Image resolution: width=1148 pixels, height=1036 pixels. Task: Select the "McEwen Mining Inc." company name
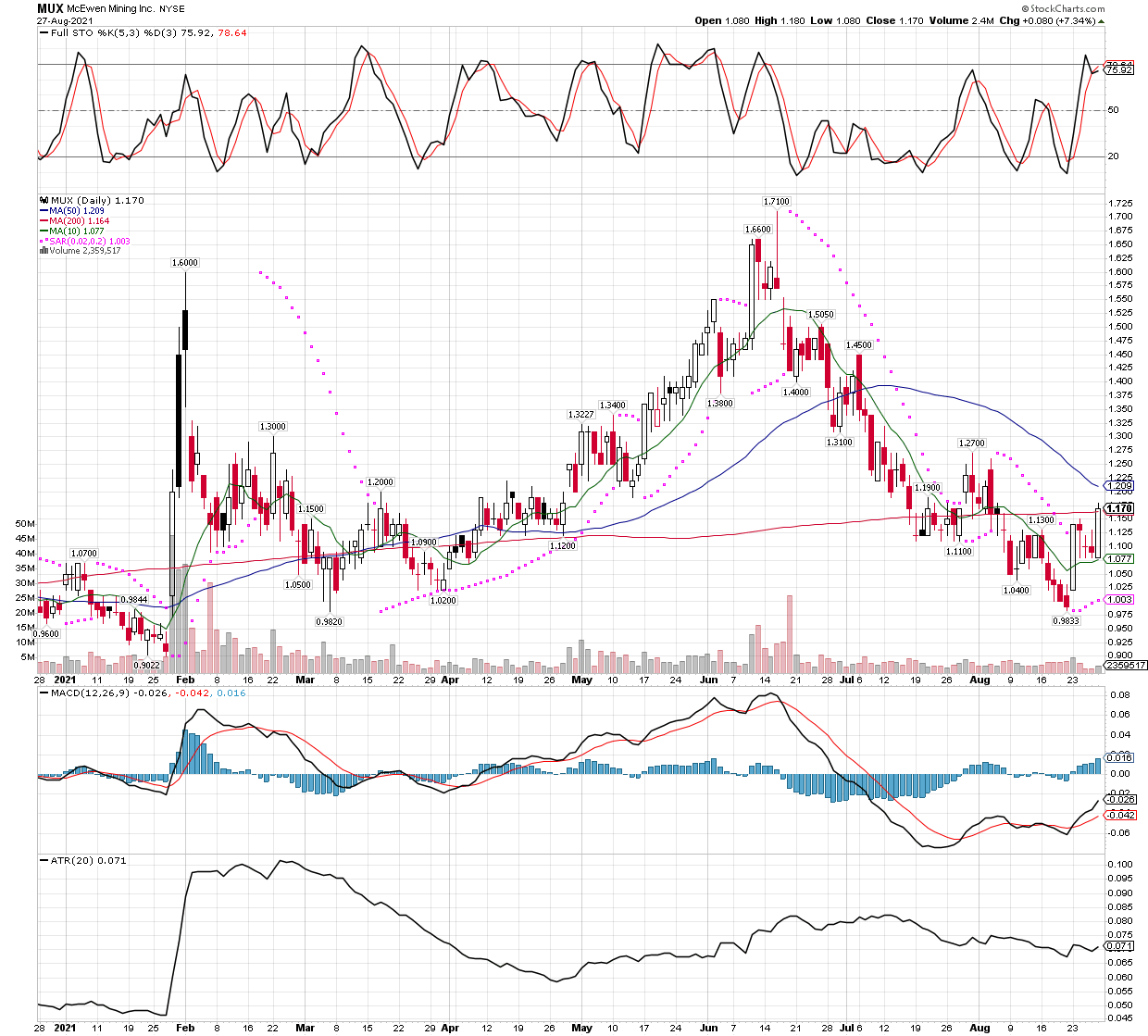pyautogui.click(x=111, y=8)
